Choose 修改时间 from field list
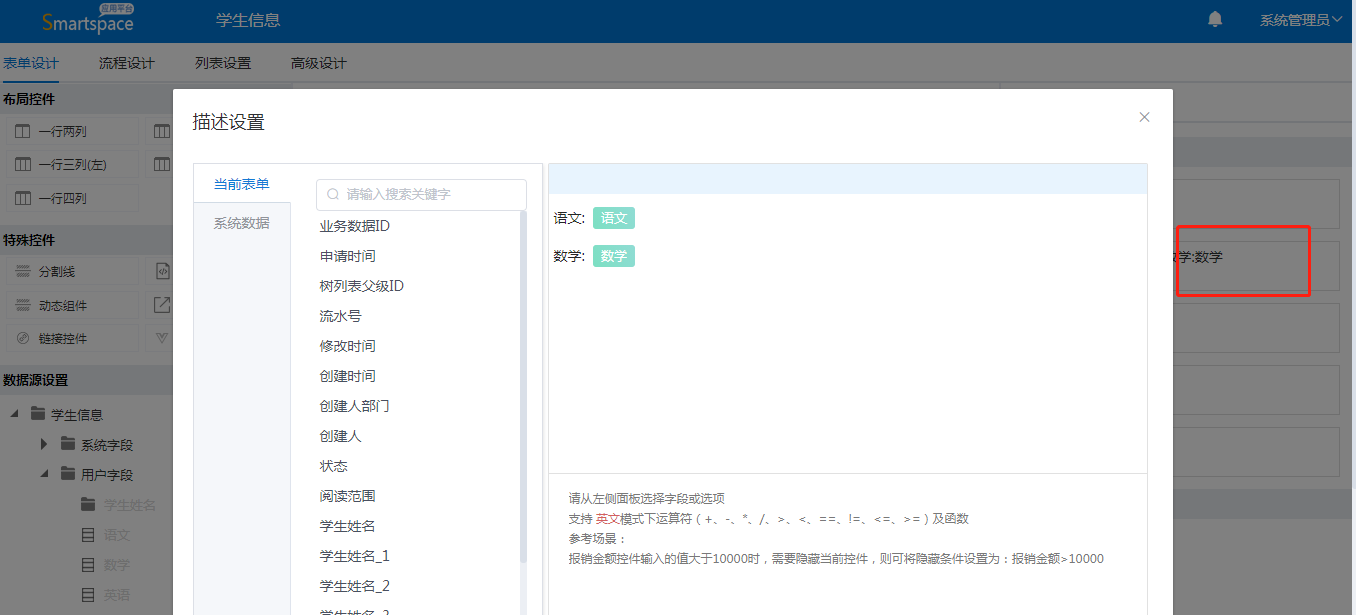 [348, 346]
